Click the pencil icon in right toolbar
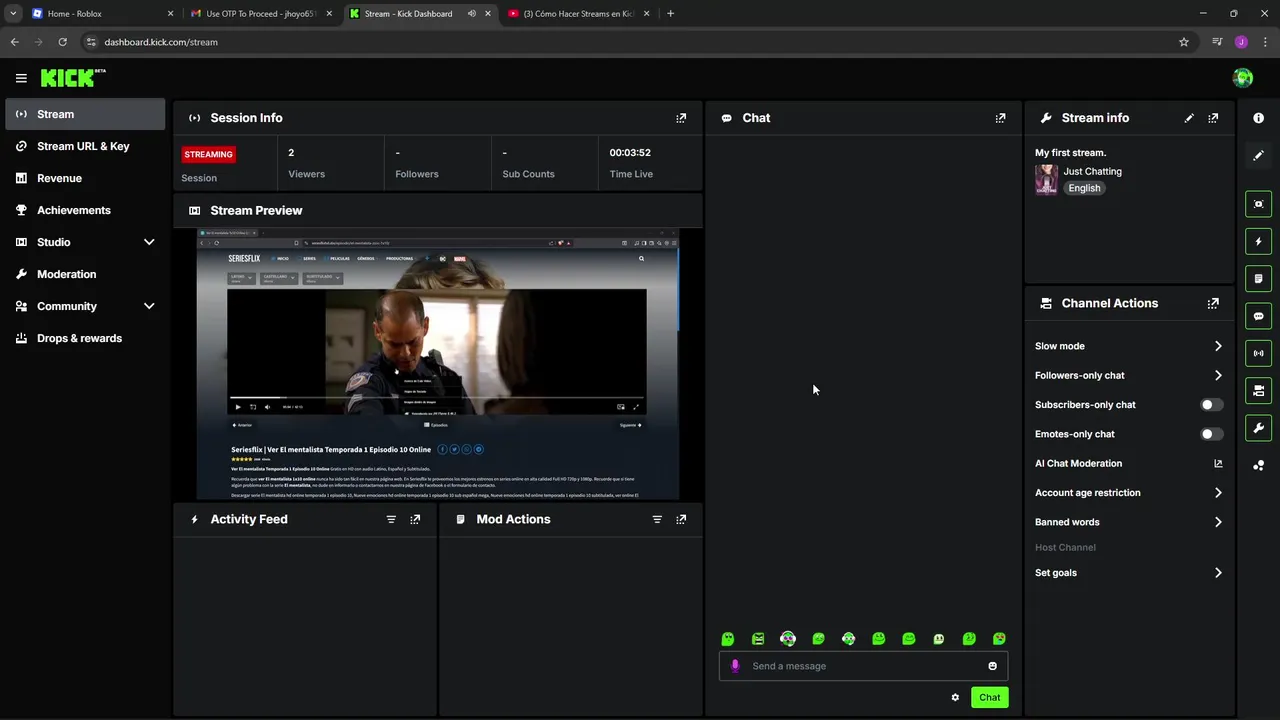Viewport: 1280px width, 720px height. pos(1258,155)
